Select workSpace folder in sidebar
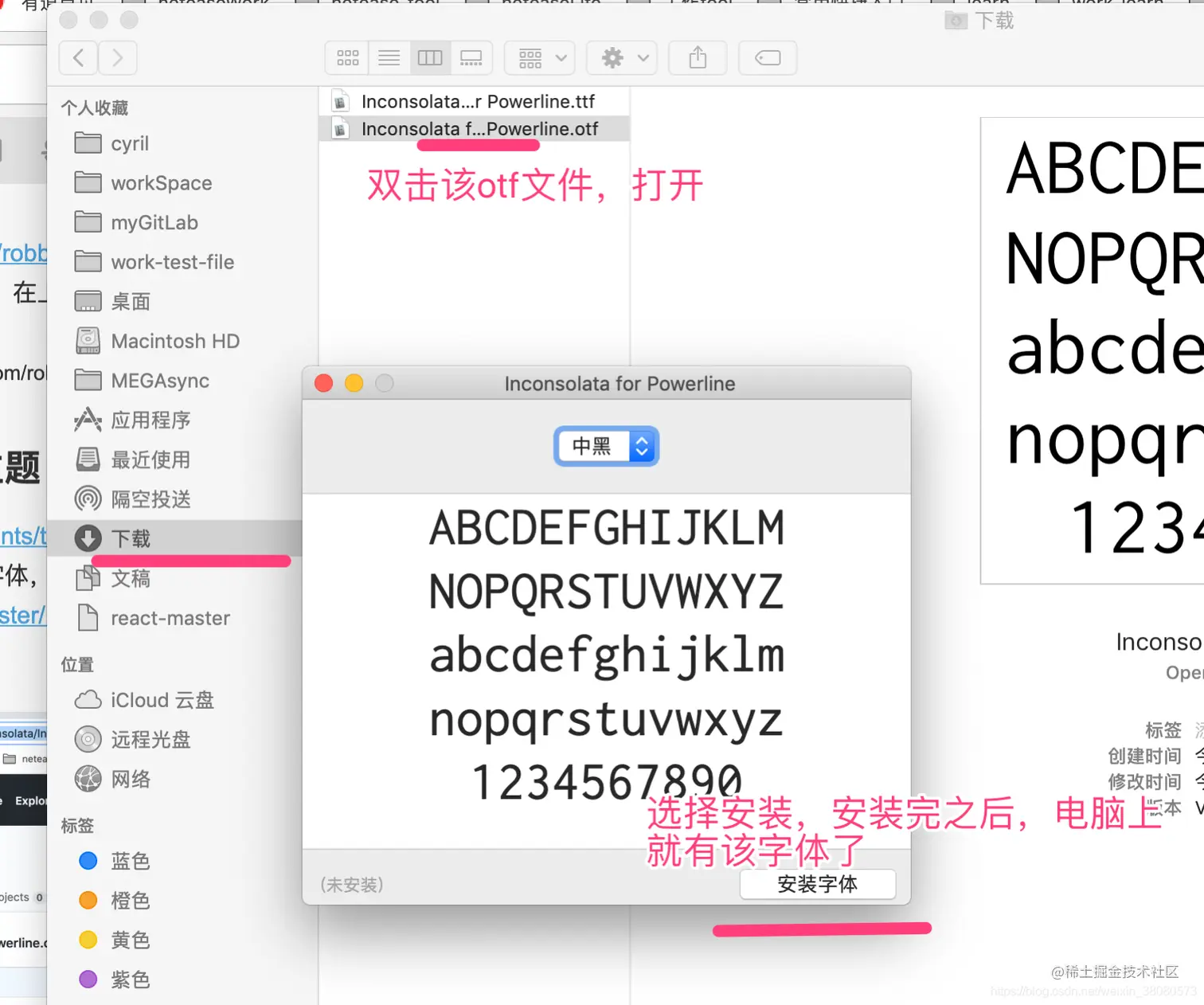The image size is (1204, 1005). pyautogui.click(x=162, y=183)
